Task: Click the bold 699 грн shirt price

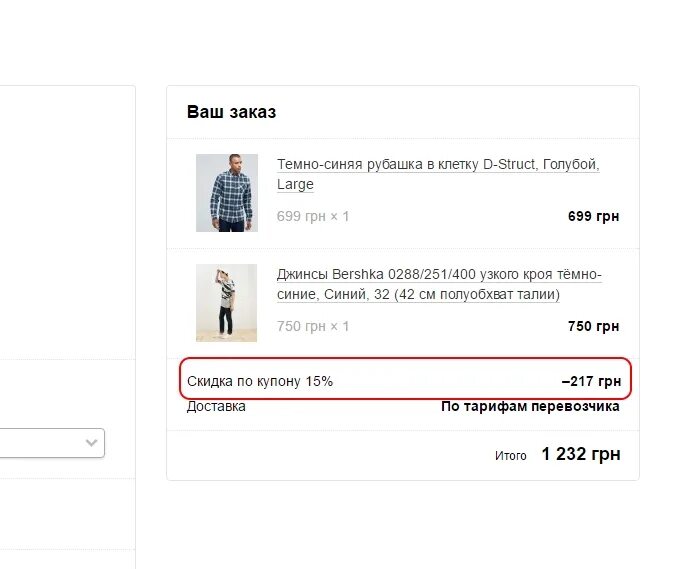Action: 593,216
